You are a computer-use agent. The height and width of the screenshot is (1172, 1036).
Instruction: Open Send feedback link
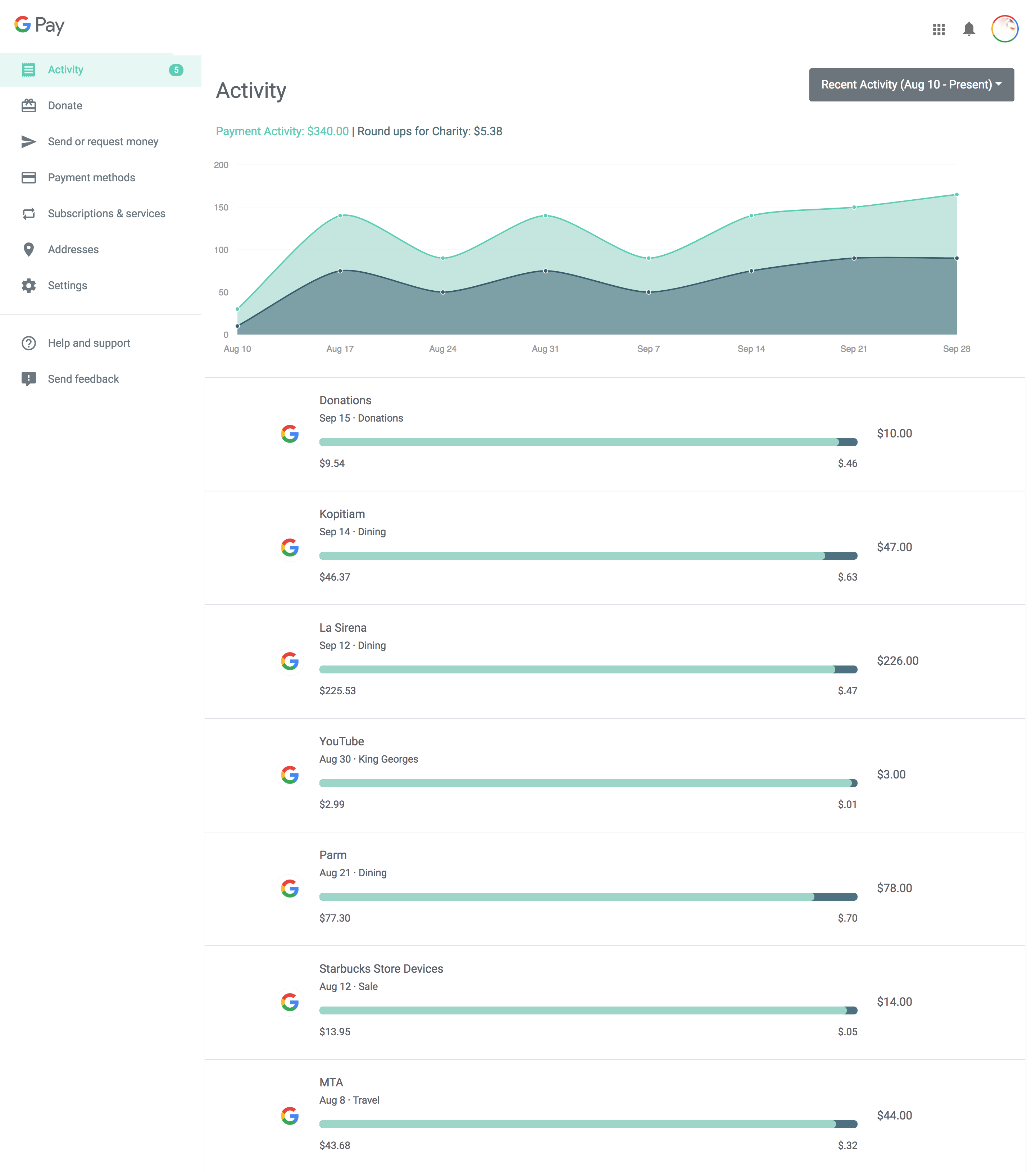tap(101, 379)
